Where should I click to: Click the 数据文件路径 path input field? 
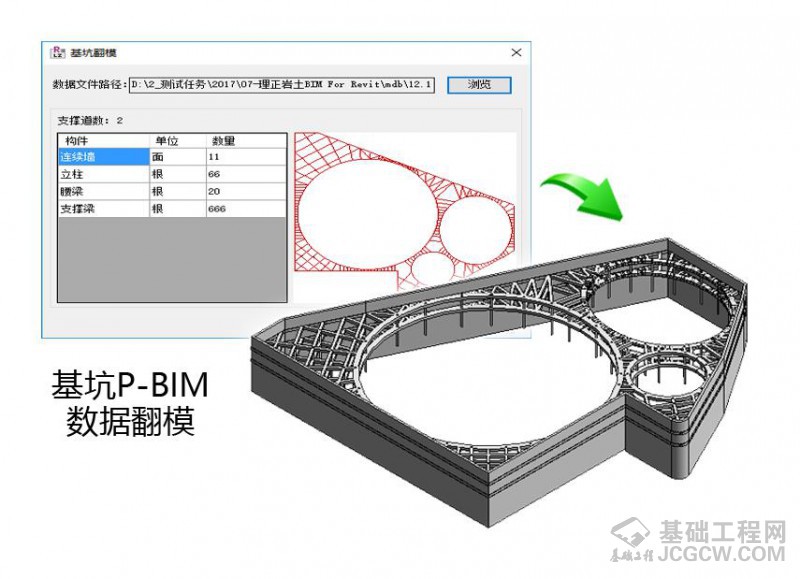click(283, 85)
